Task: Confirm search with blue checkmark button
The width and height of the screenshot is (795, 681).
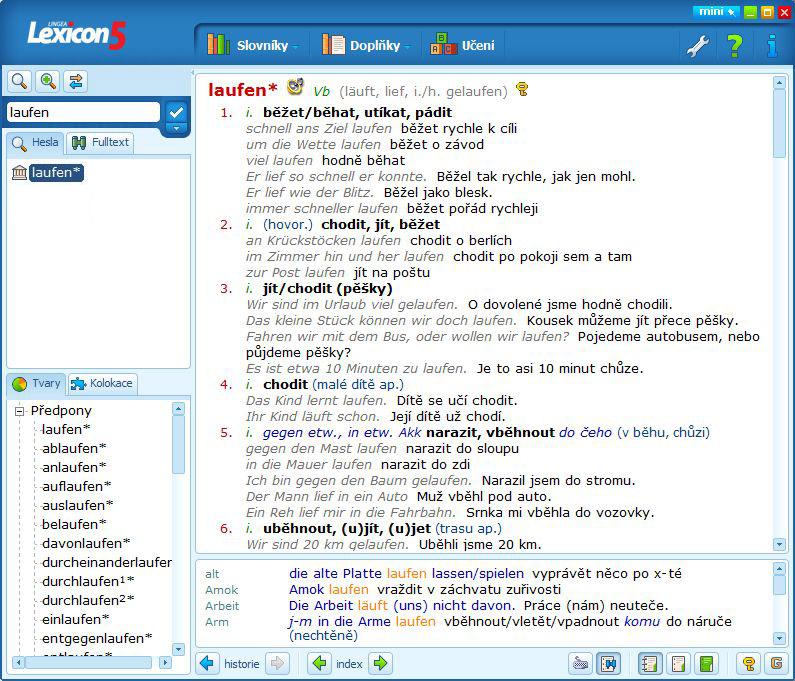Action: 176,112
